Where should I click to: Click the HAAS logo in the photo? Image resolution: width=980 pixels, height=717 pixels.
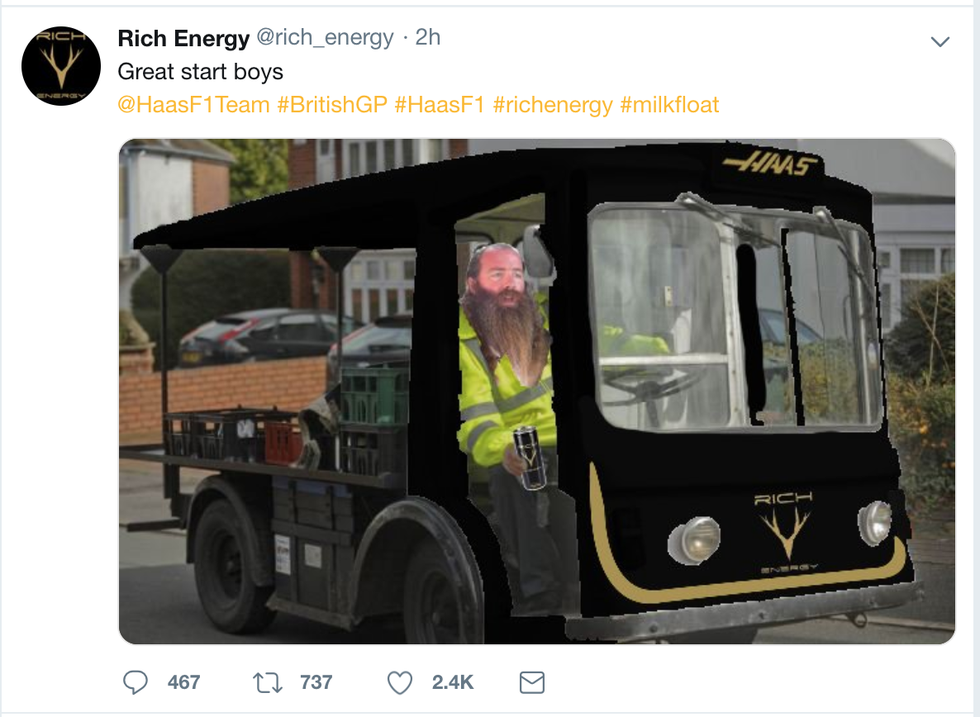pos(770,164)
